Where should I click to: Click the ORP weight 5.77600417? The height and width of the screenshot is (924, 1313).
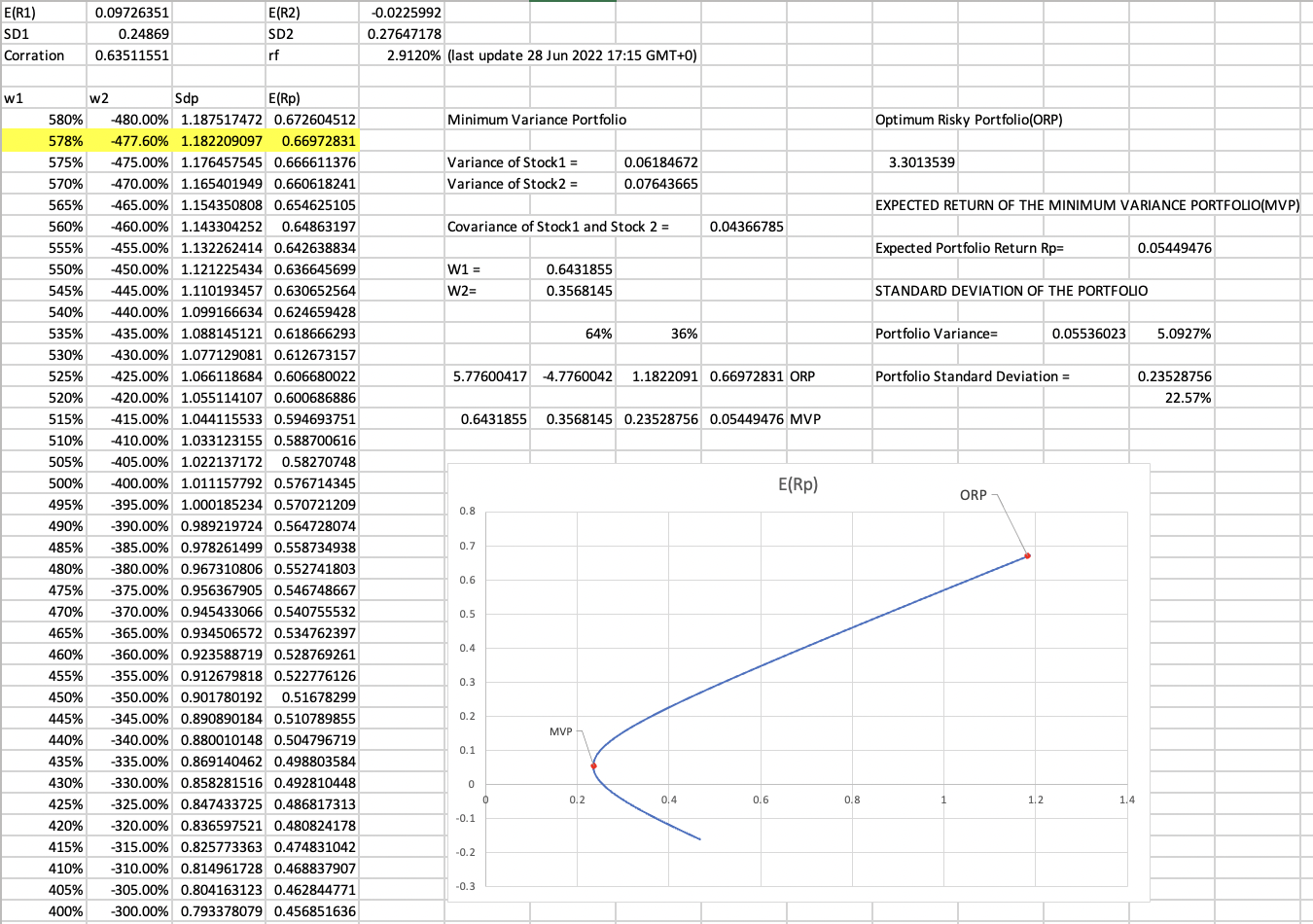tap(488, 376)
